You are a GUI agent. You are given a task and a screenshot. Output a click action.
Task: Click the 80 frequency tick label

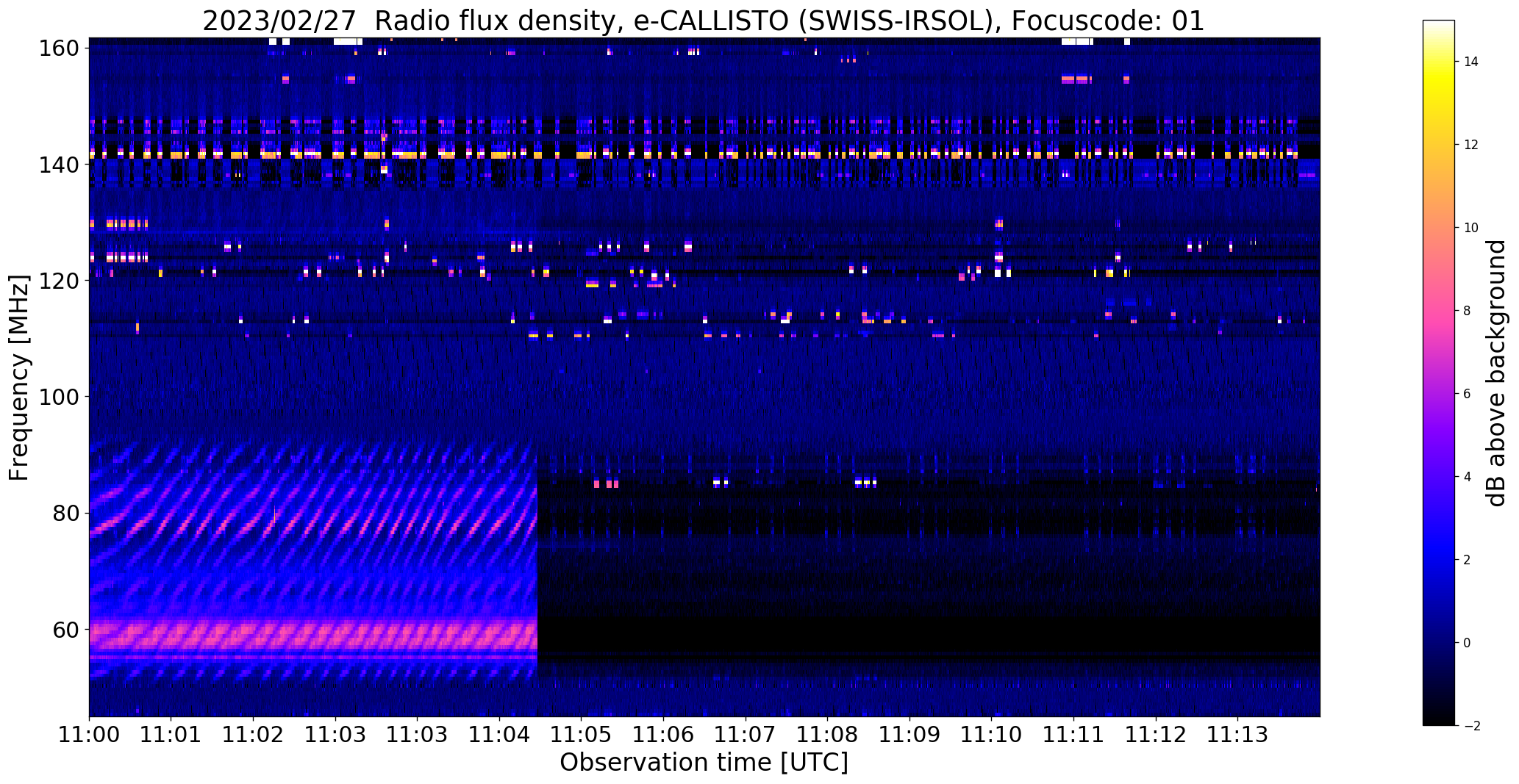65,513
